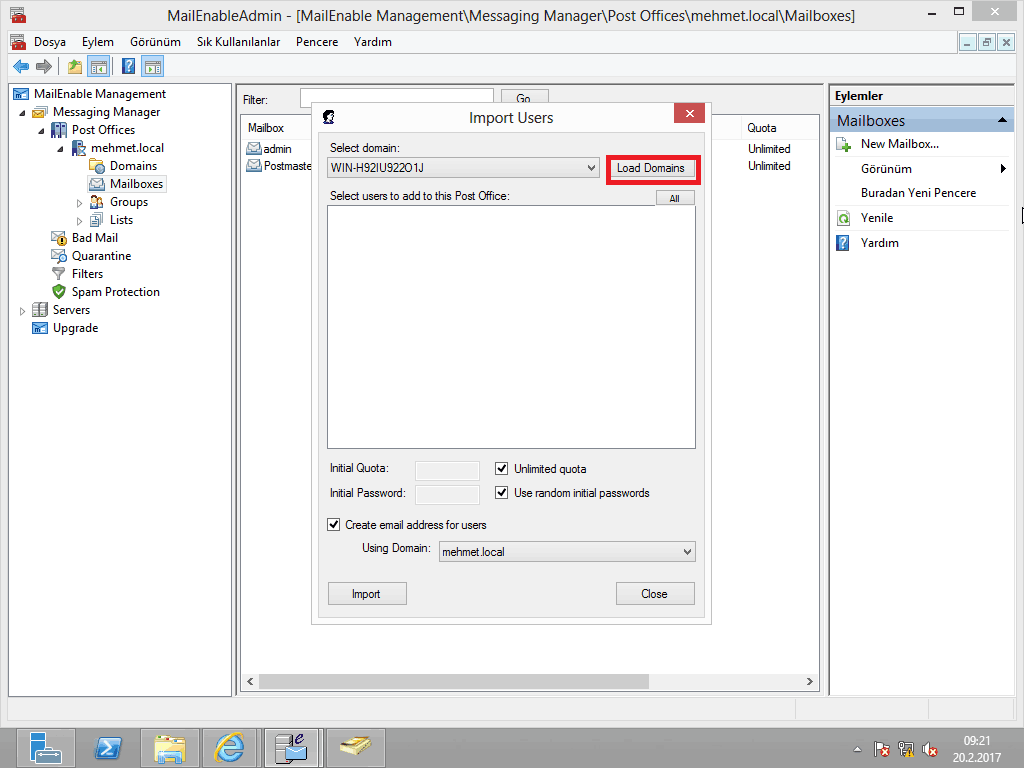Expand the Lists tree expander
This screenshot has width=1024, height=768.
point(80,221)
